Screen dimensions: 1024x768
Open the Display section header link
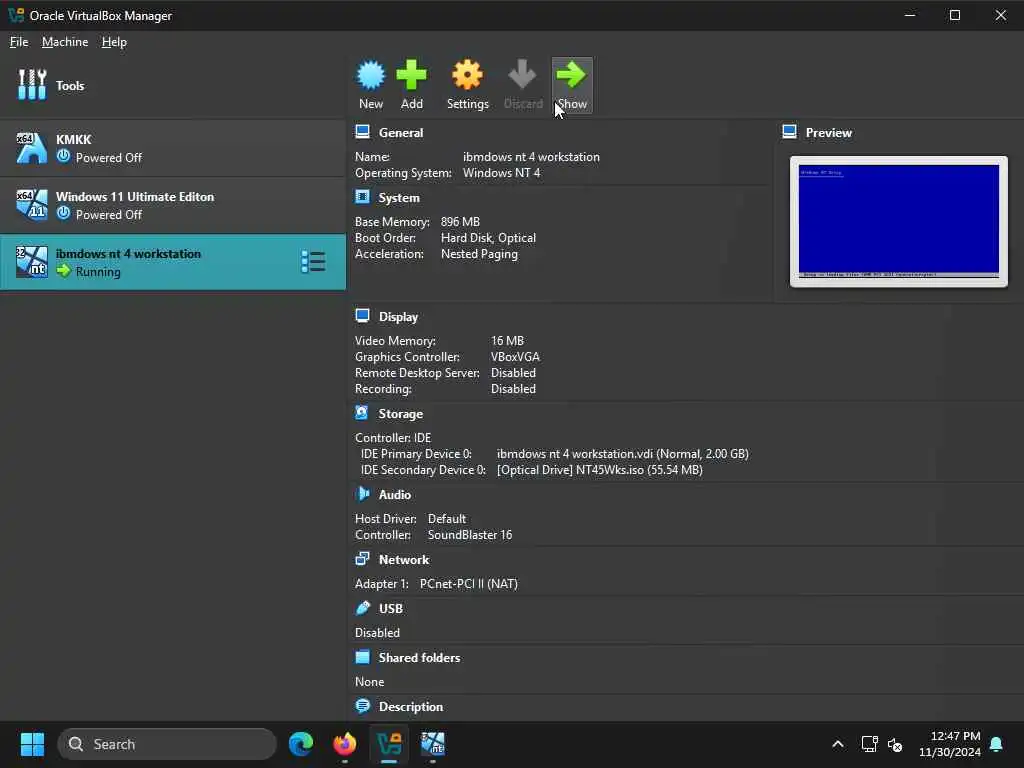pyautogui.click(x=398, y=317)
